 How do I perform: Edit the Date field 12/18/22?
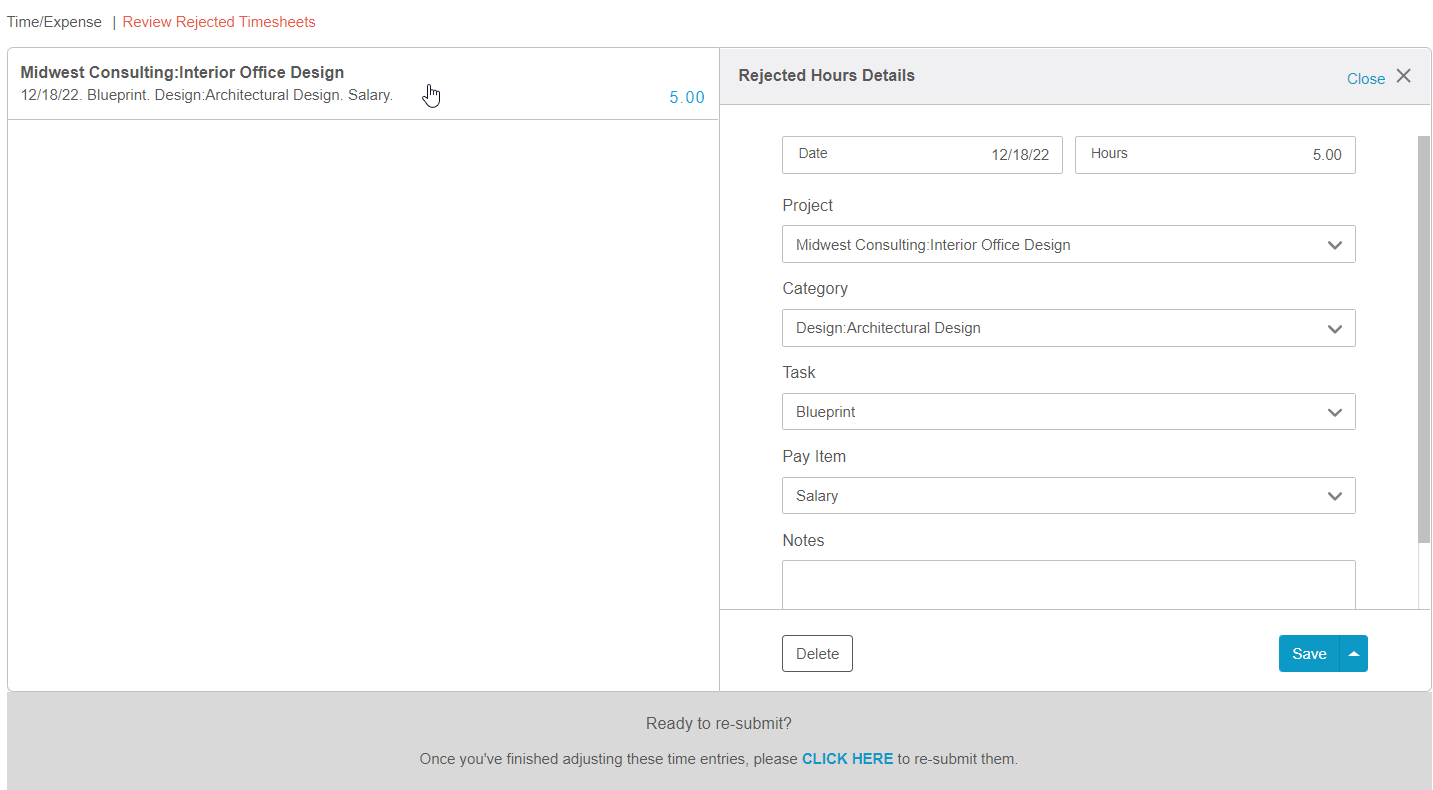click(x=922, y=155)
